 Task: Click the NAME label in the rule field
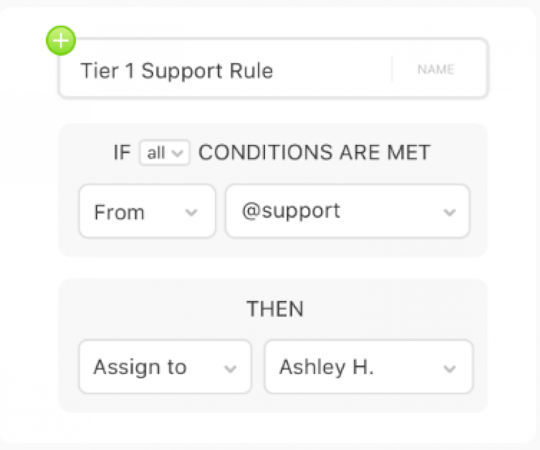point(436,70)
